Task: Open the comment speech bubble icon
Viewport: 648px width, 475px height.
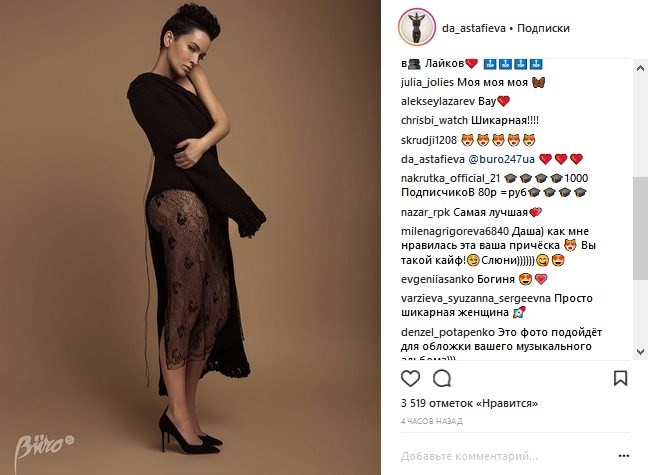Action: point(442,378)
